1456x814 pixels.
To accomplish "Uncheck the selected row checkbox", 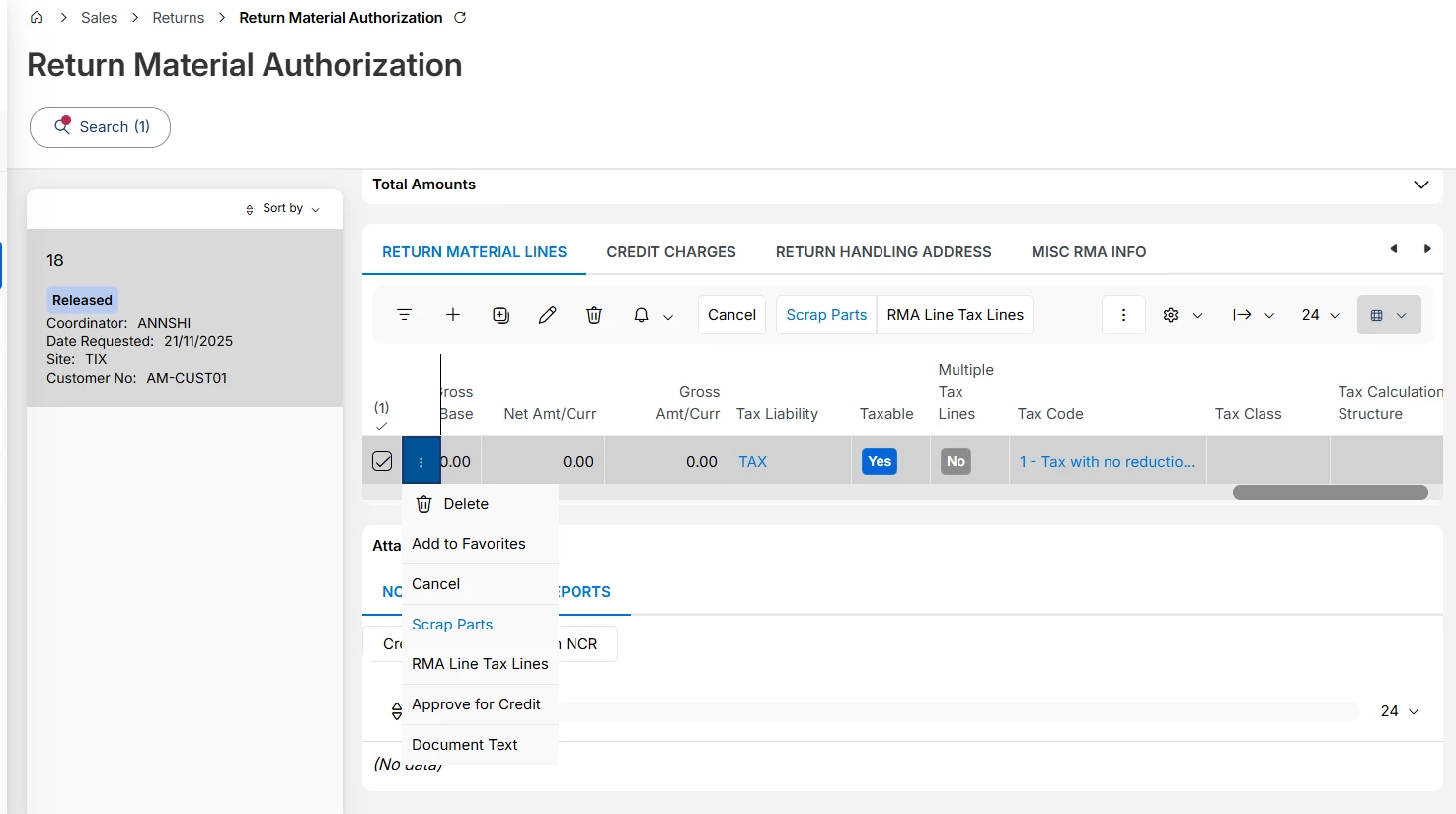I will coord(382,461).
